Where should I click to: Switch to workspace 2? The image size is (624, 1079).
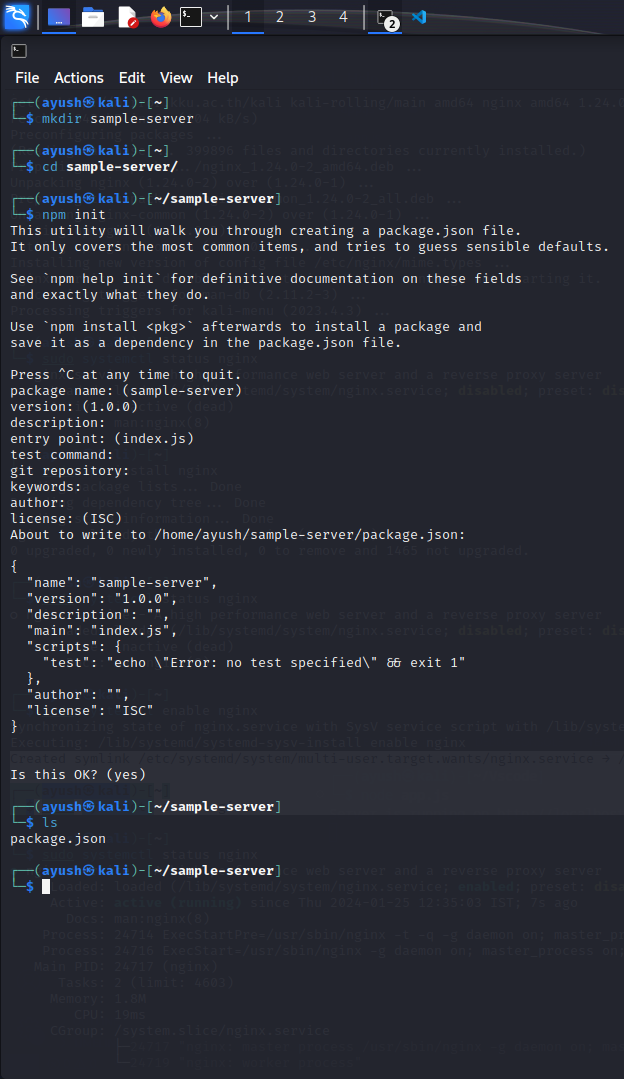[x=279, y=16]
